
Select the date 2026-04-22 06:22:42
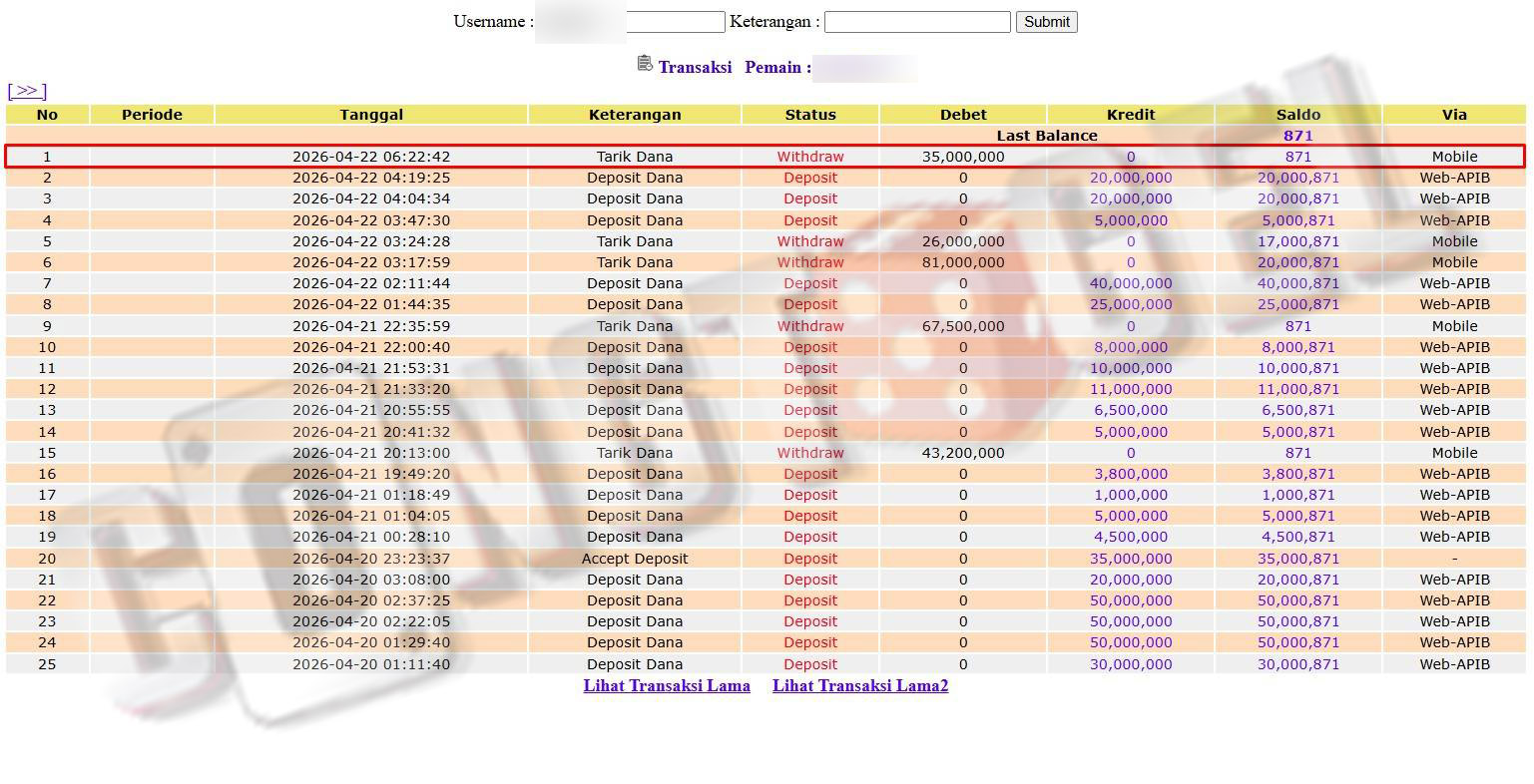[371, 157]
